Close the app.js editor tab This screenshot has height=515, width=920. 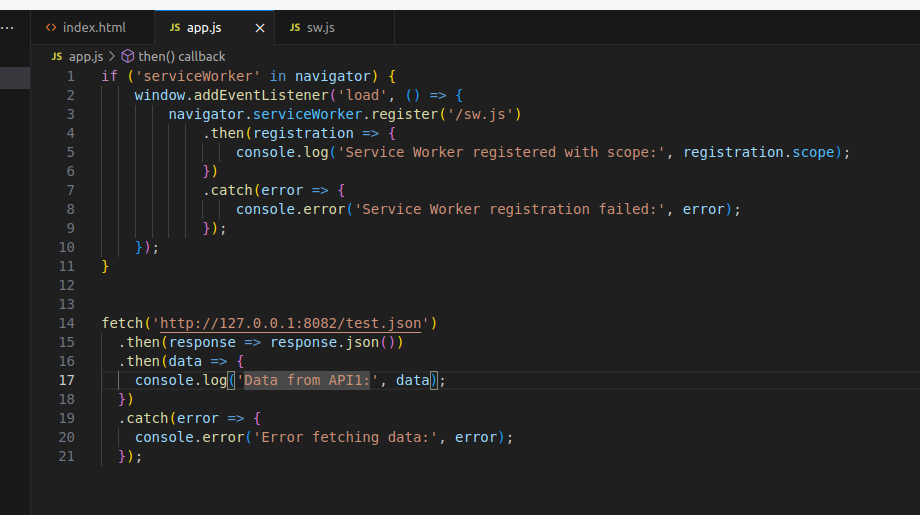point(260,28)
